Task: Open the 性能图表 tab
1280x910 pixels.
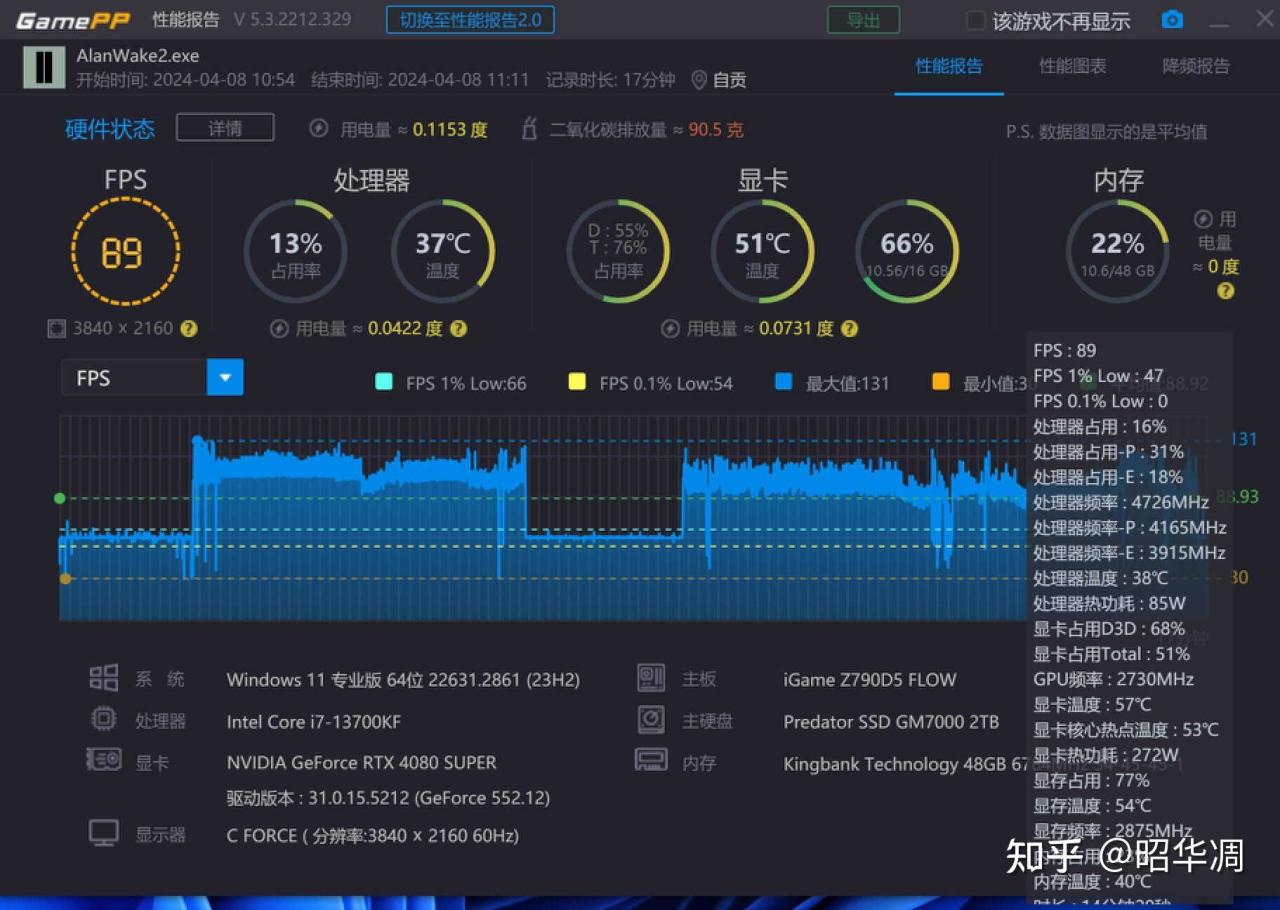Action: tap(1072, 66)
